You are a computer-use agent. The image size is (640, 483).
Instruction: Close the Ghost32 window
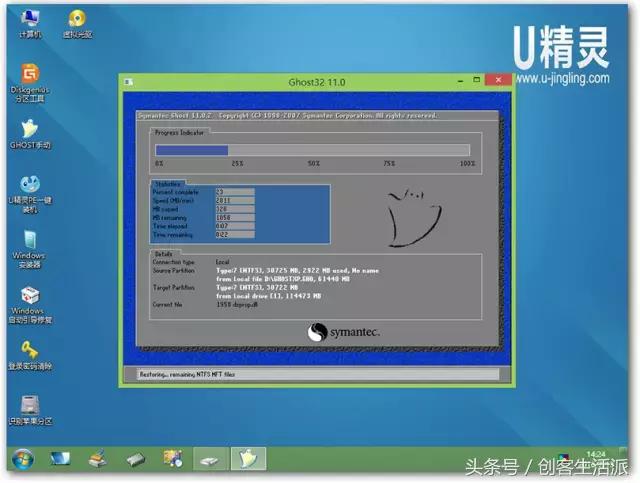click(498, 80)
